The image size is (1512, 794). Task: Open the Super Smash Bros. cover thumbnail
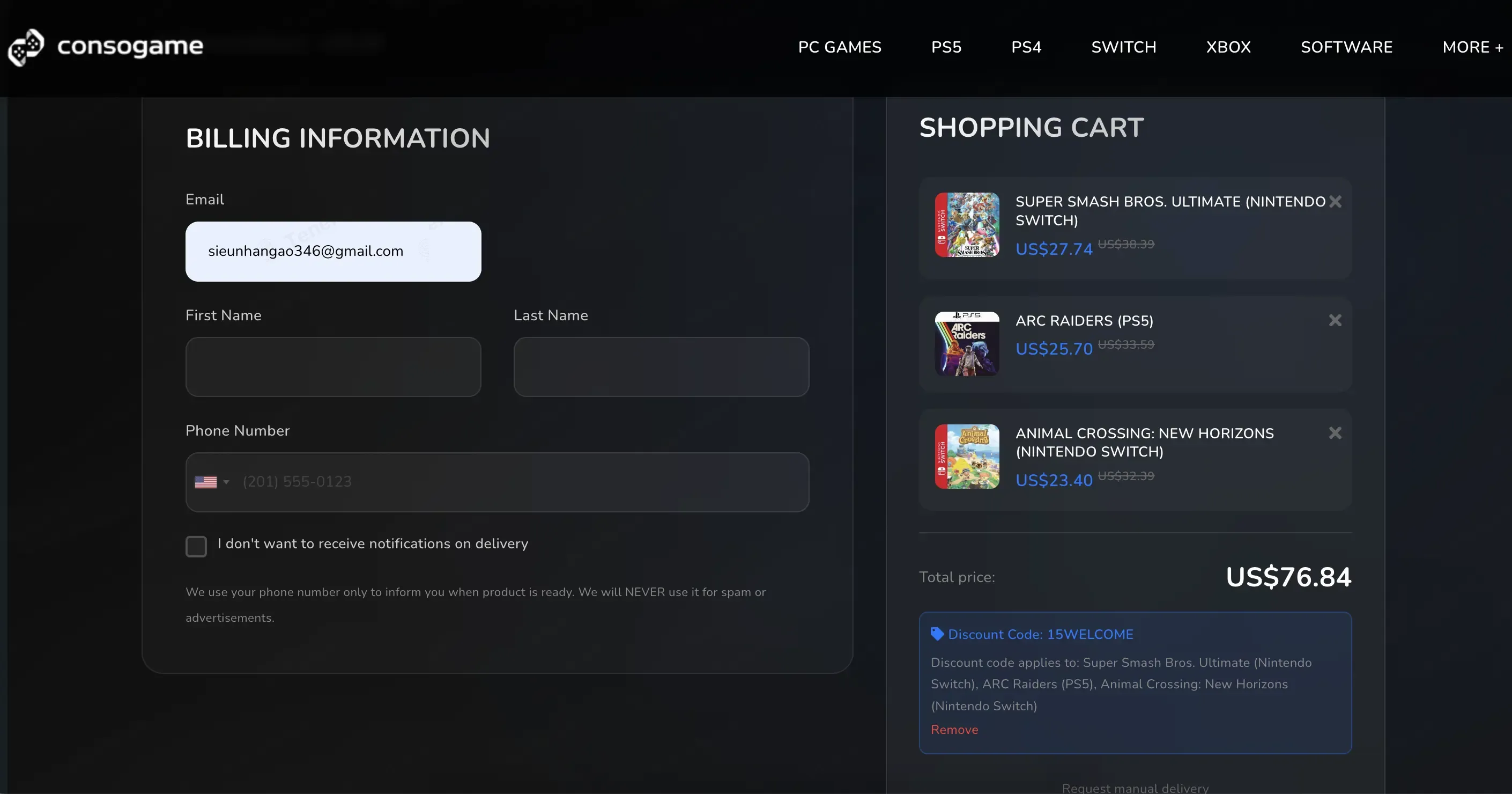click(967, 225)
